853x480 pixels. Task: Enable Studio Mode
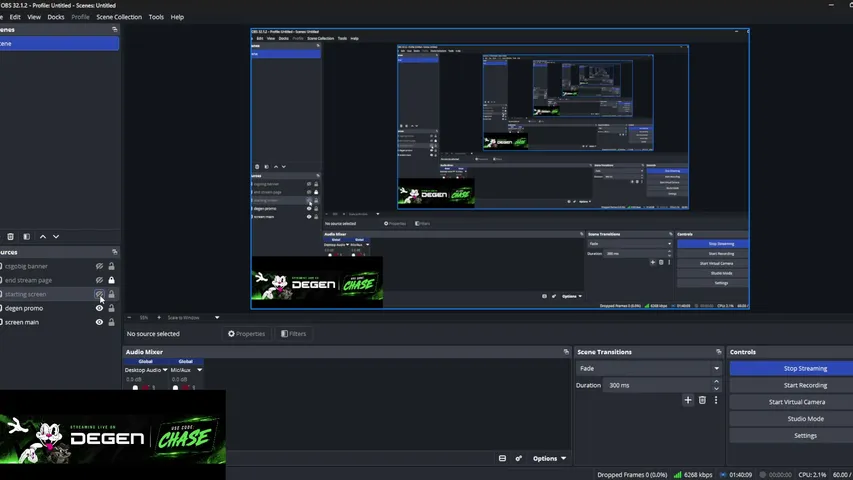[x=792, y=419]
